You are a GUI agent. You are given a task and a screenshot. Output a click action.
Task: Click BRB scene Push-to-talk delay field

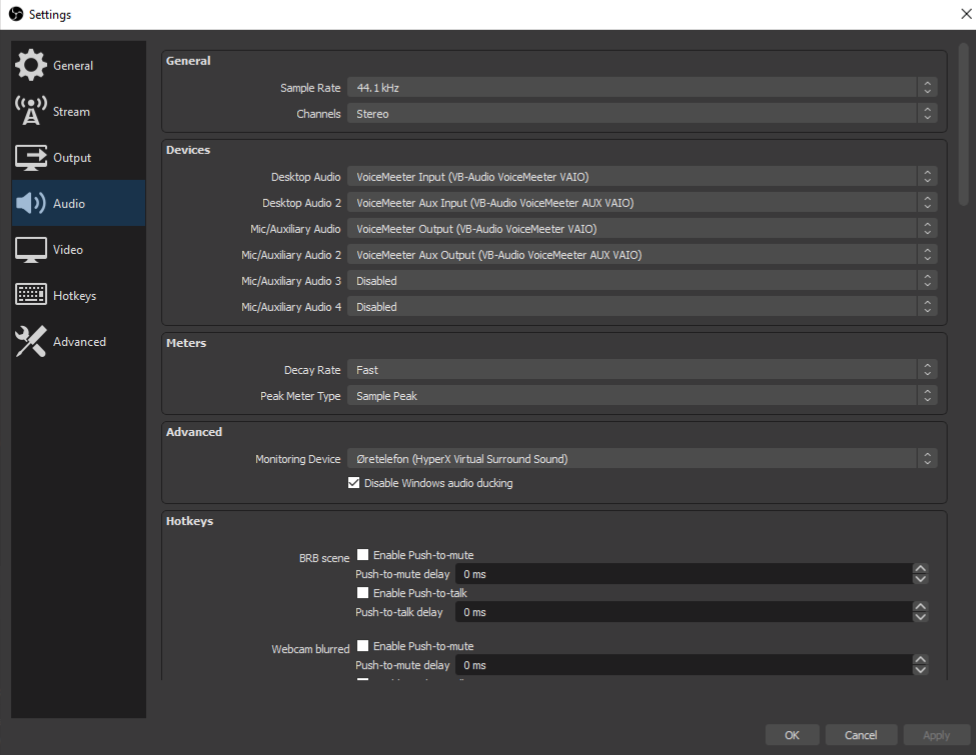click(683, 612)
